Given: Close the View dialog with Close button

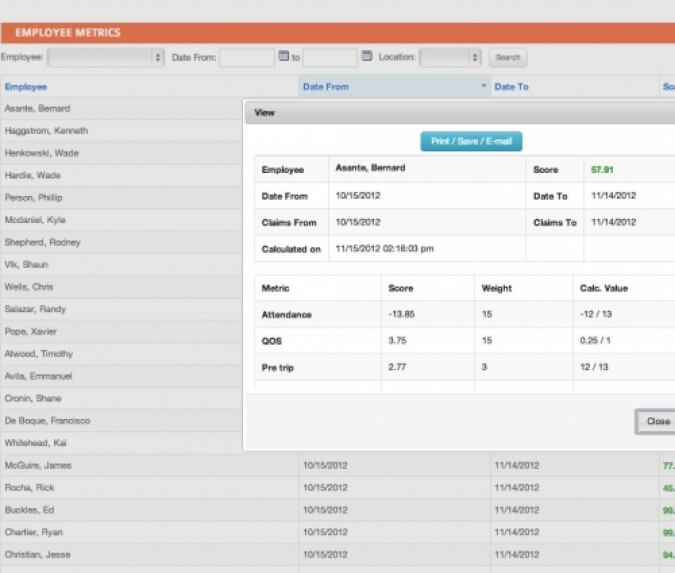Looking at the screenshot, I should click(x=658, y=421).
